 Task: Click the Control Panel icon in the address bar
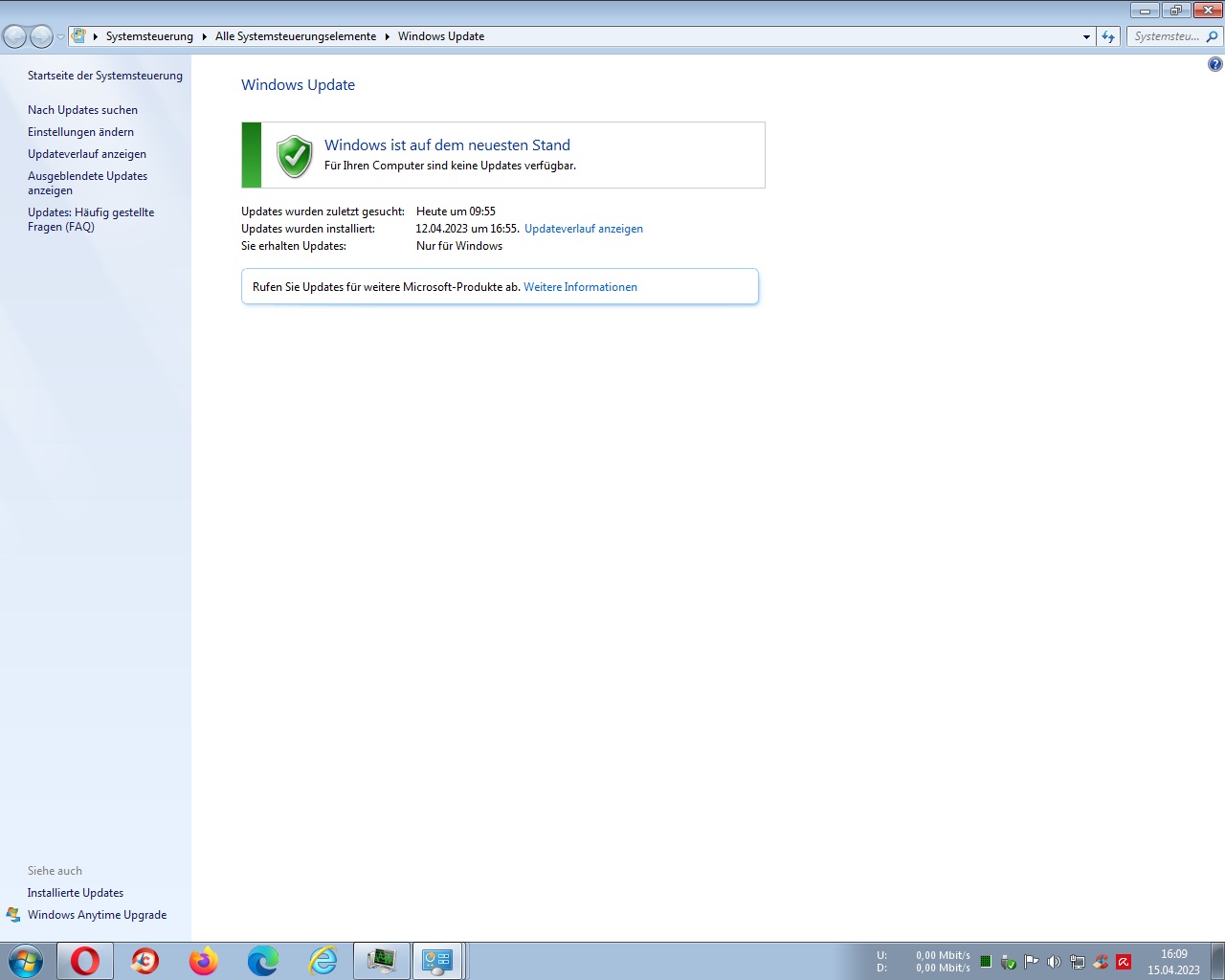pos(79,36)
